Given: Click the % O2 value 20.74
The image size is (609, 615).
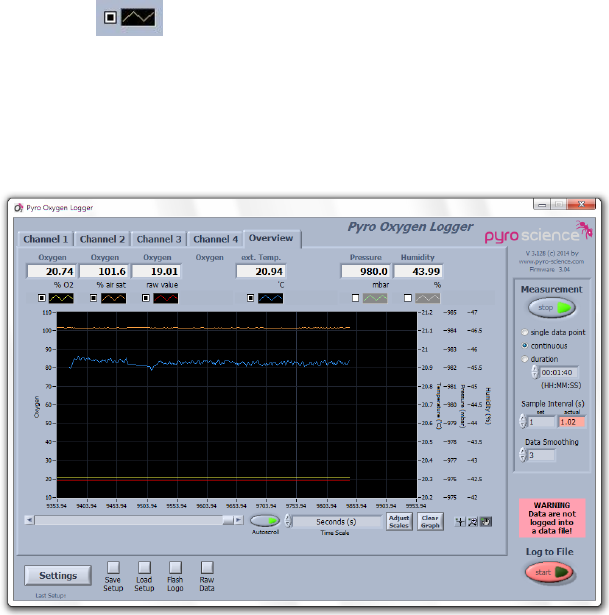Looking at the screenshot, I should [51, 271].
